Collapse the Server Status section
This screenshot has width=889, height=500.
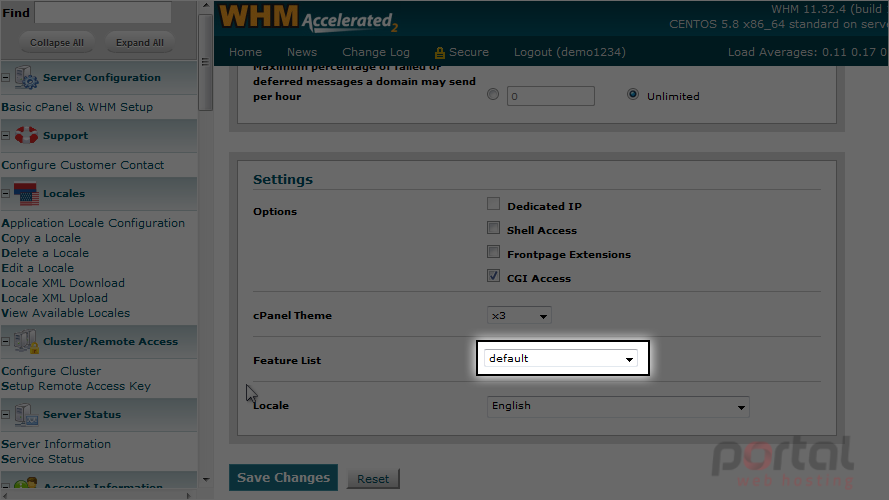(x=6, y=414)
